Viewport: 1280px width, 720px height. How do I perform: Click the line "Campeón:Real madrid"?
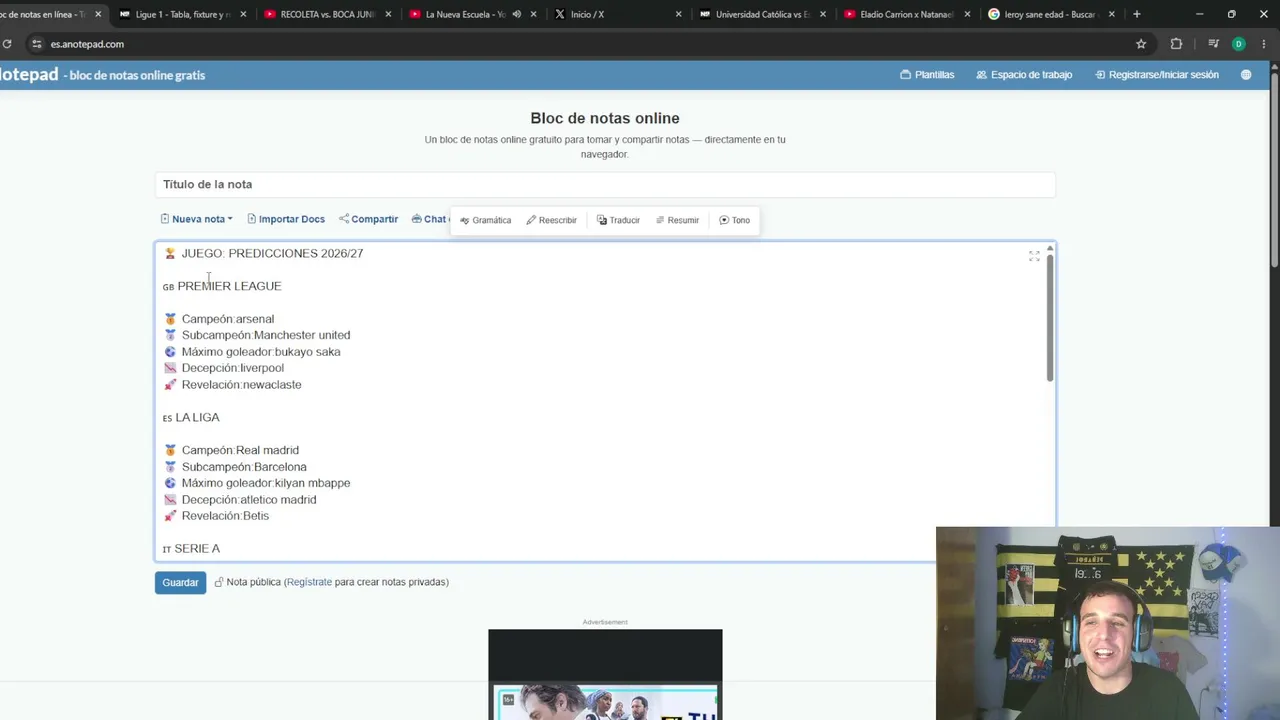(x=231, y=450)
